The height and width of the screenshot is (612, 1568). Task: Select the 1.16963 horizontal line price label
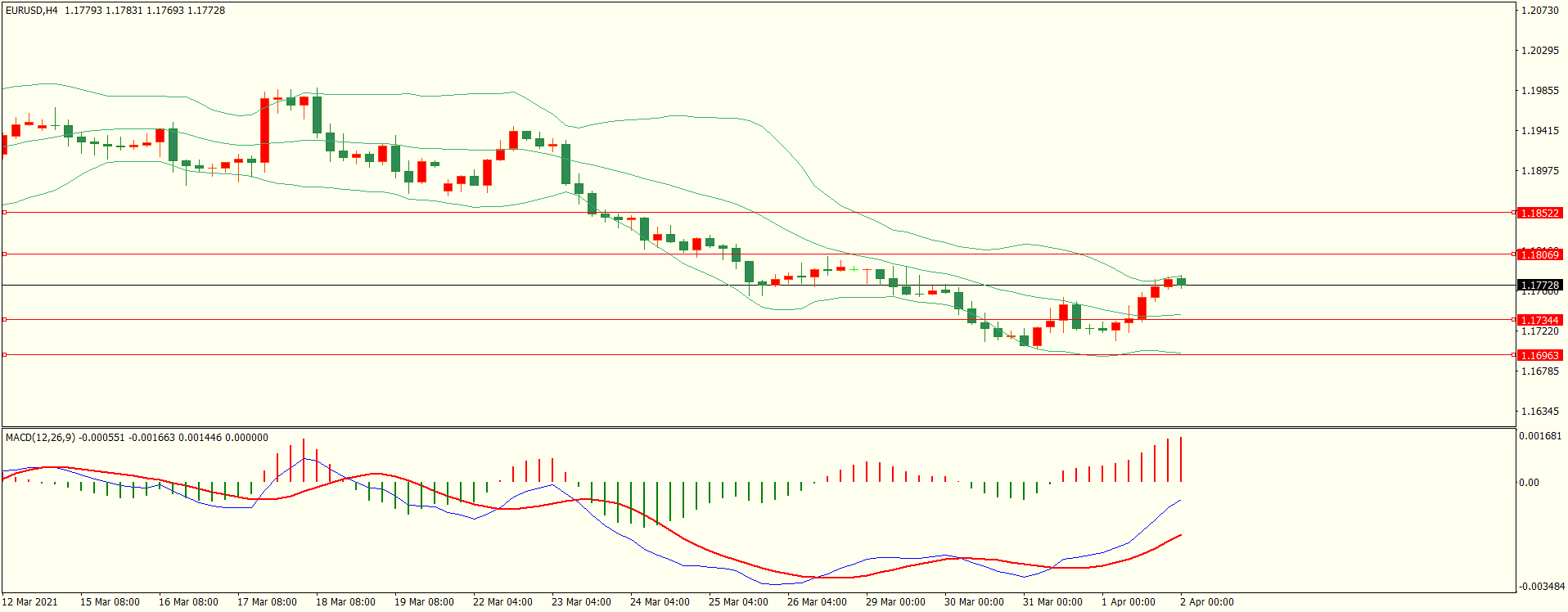(1539, 355)
